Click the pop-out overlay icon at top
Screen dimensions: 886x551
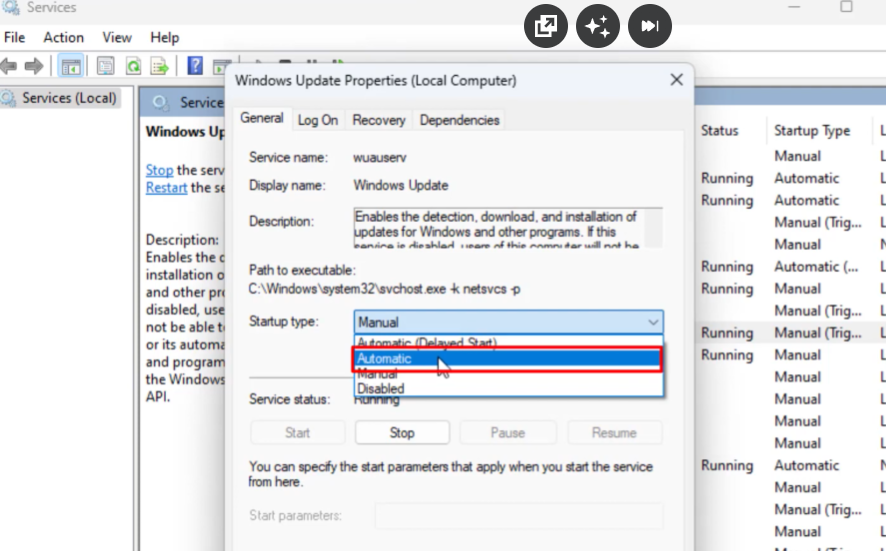pos(545,26)
